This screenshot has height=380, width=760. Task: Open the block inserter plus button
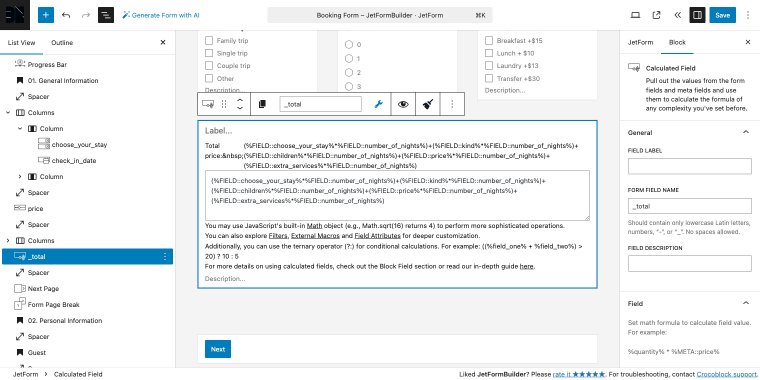tap(46, 15)
